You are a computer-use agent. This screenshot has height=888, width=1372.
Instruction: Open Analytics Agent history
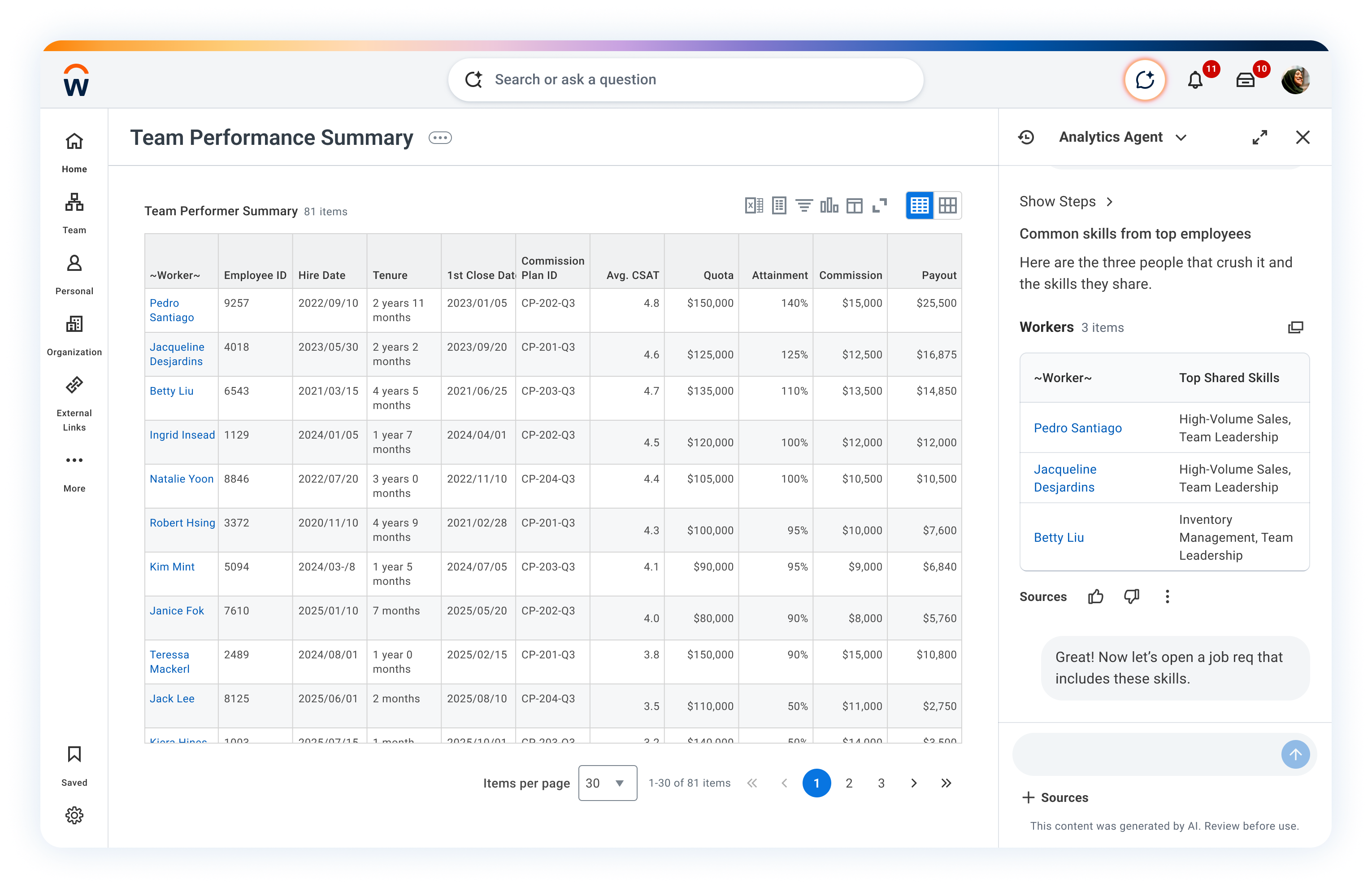(1027, 137)
